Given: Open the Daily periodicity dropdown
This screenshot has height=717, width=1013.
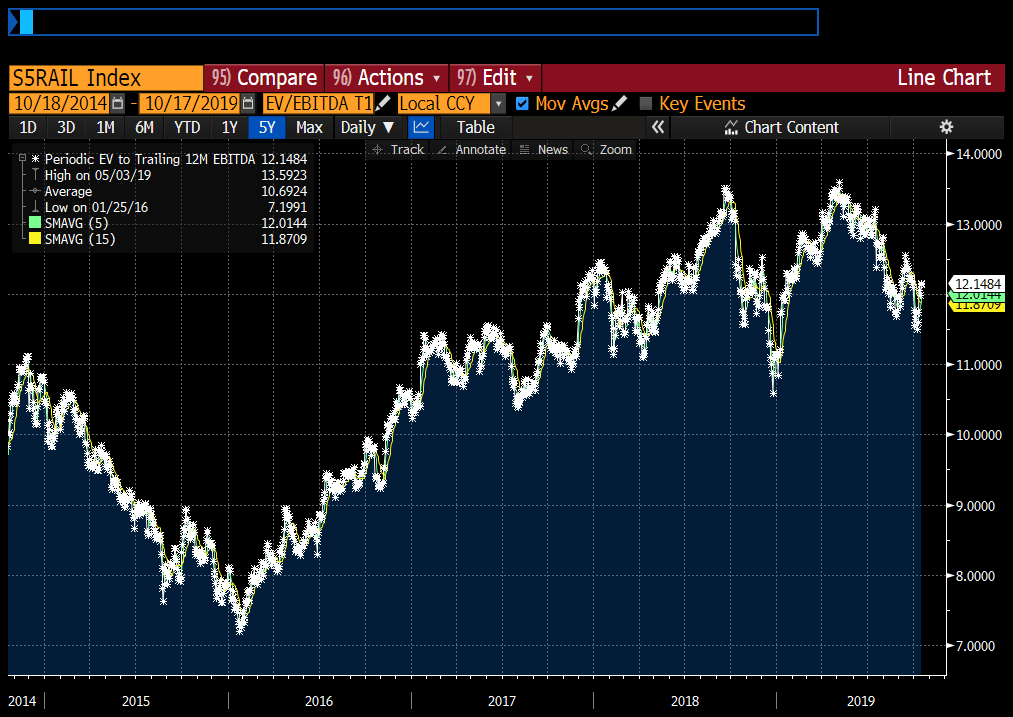Looking at the screenshot, I should (x=366, y=127).
